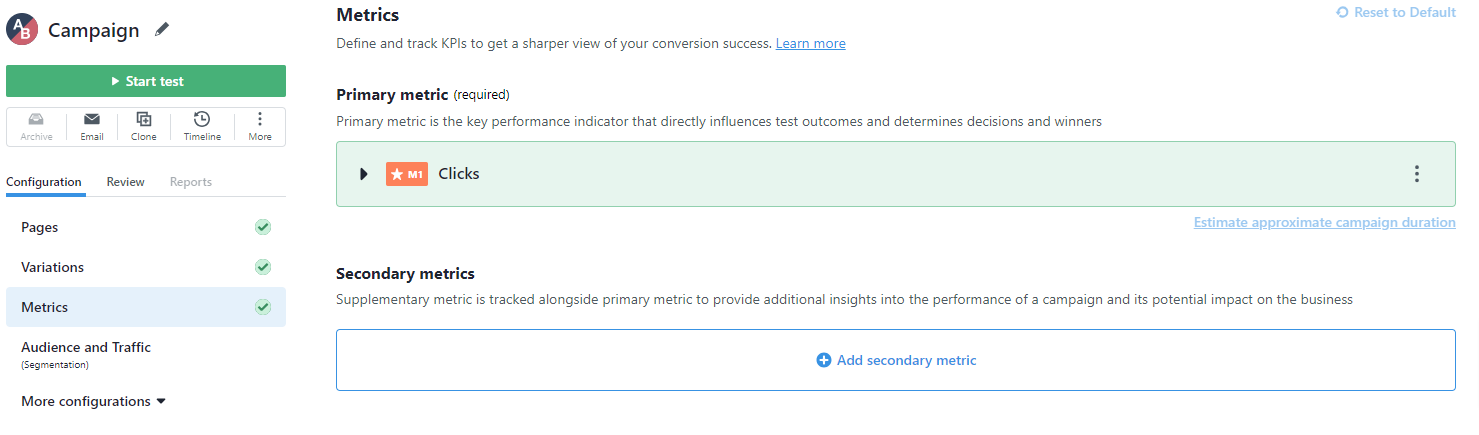Image resolution: width=1479 pixels, height=435 pixels.
Task: Click the A/B campaign logo icon
Action: (x=22, y=30)
